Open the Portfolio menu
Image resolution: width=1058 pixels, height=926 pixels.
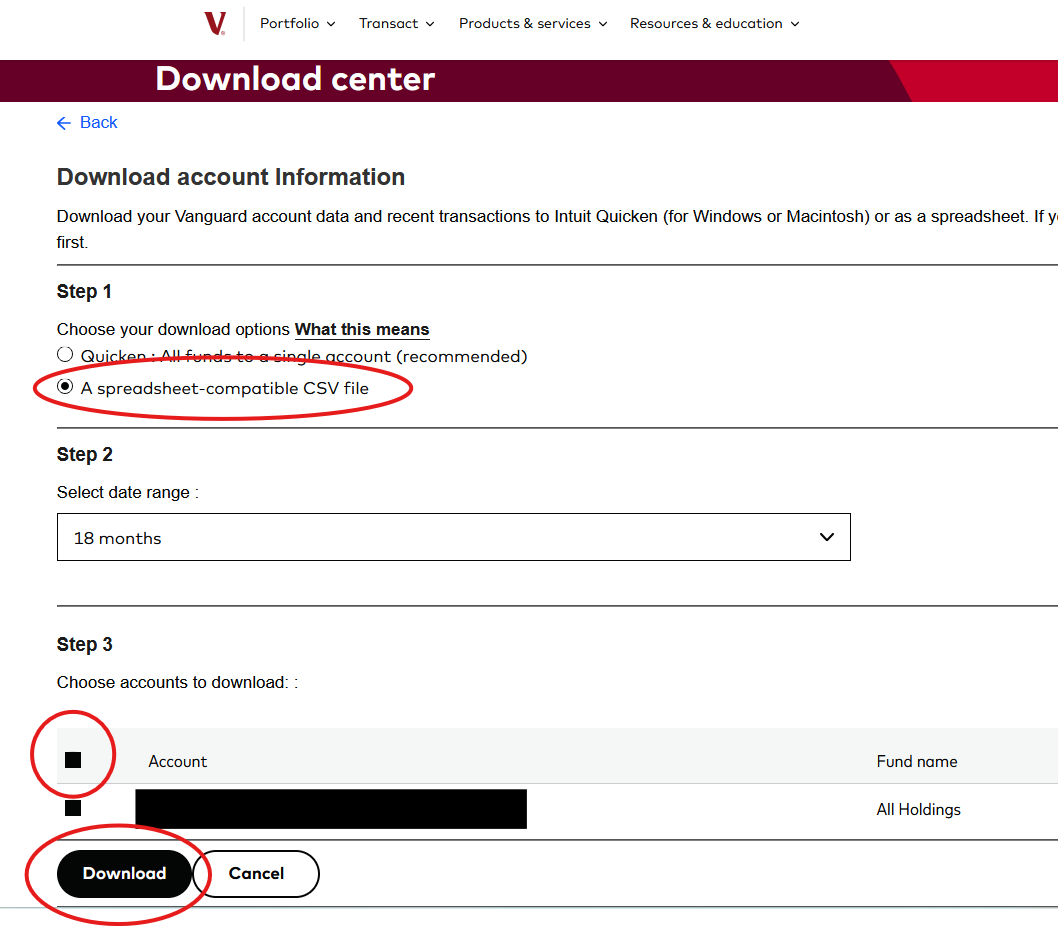coord(297,24)
